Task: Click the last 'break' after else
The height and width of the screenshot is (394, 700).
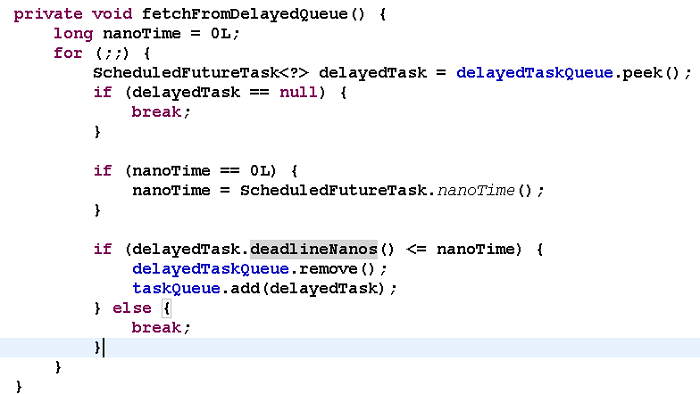Action: pyautogui.click(x=156, y=328)
